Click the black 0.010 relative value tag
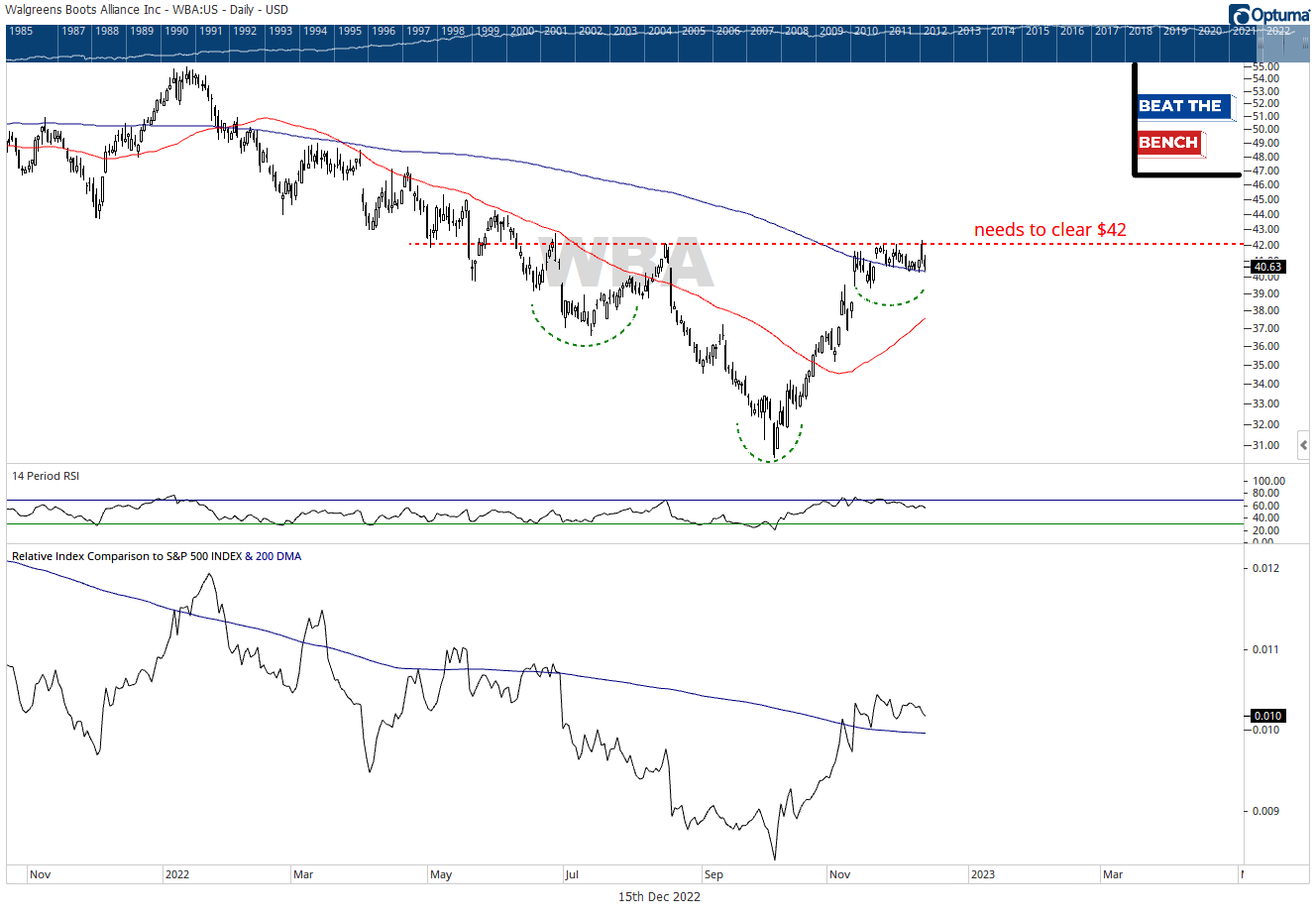1316x916 pixels. (x=1267, y=716)
